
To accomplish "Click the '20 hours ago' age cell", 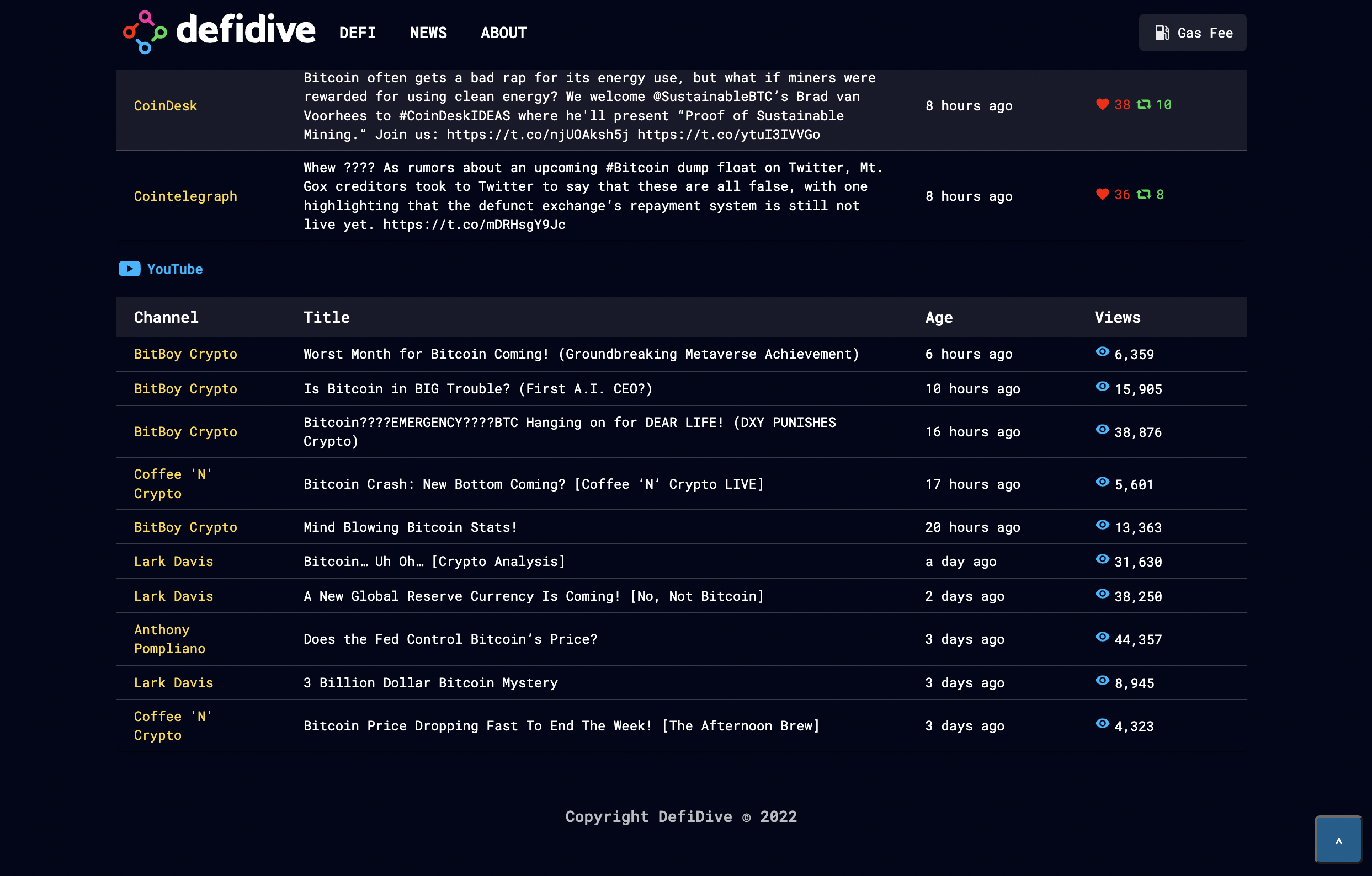I will coord(972,527).
